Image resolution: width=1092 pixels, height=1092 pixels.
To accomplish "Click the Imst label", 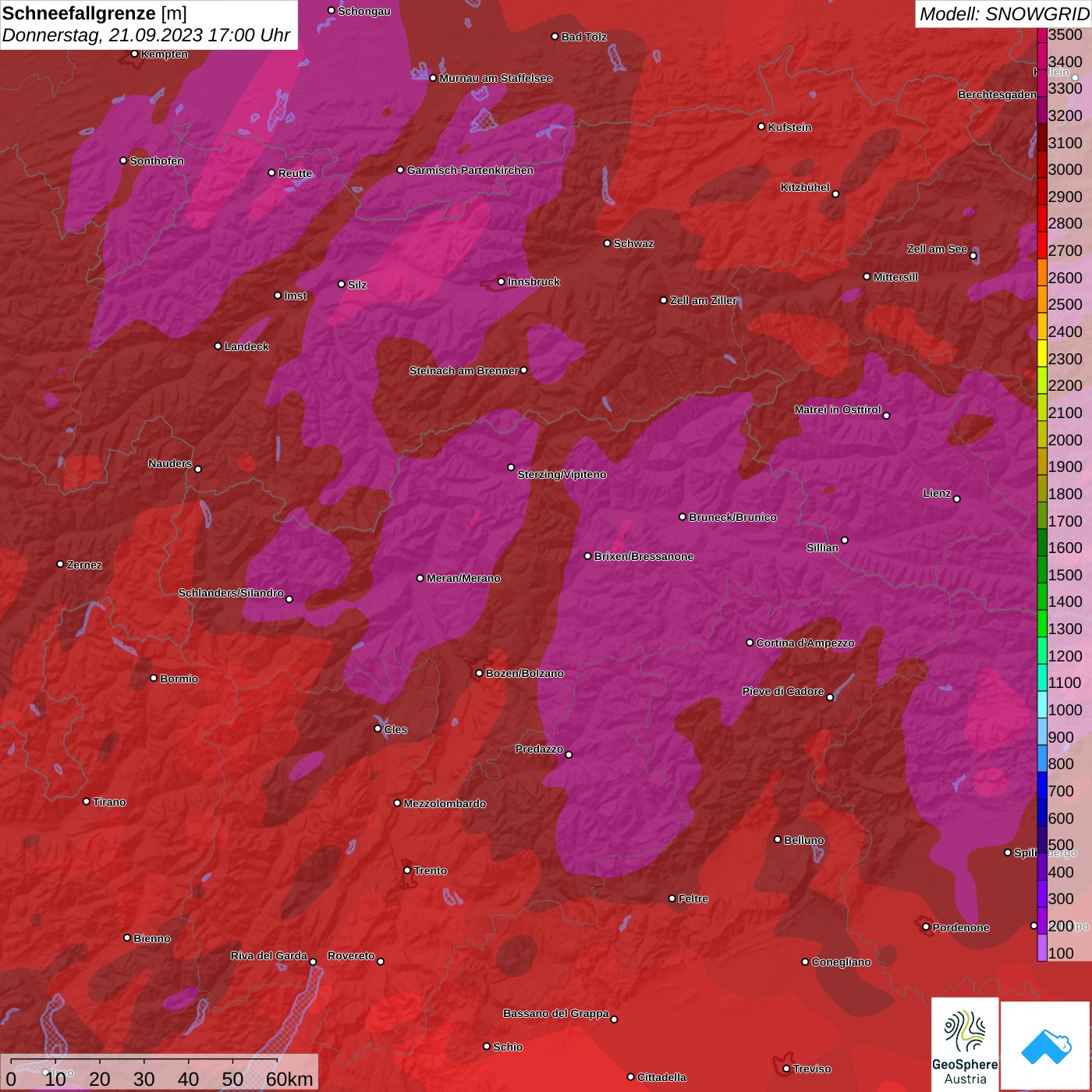I will pyautogui.click(x=295, y=296).
